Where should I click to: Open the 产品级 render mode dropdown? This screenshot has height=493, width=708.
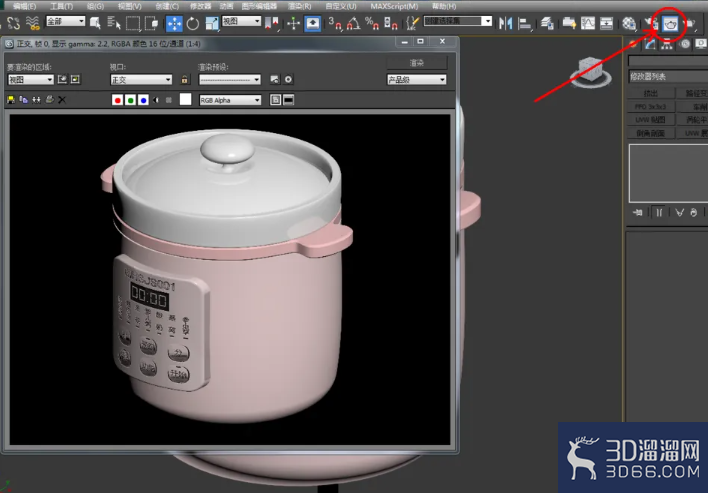417,79
